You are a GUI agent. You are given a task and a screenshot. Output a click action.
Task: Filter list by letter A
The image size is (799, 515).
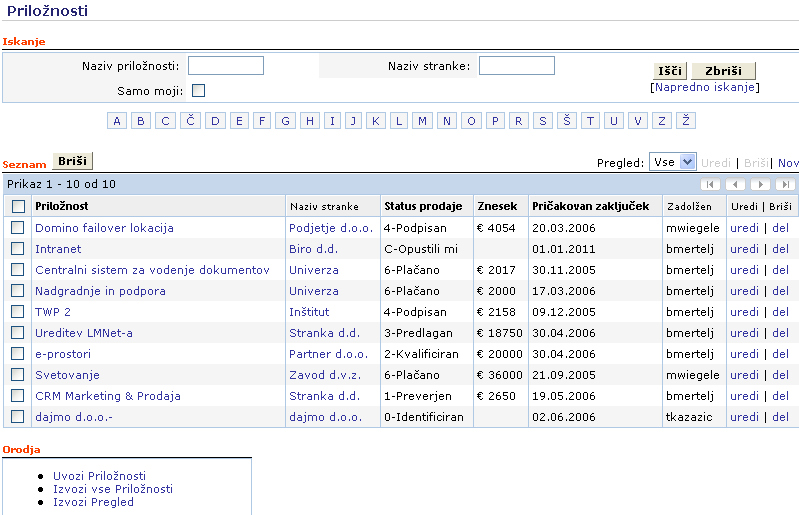pyautogui.click(x=117, y=121)
